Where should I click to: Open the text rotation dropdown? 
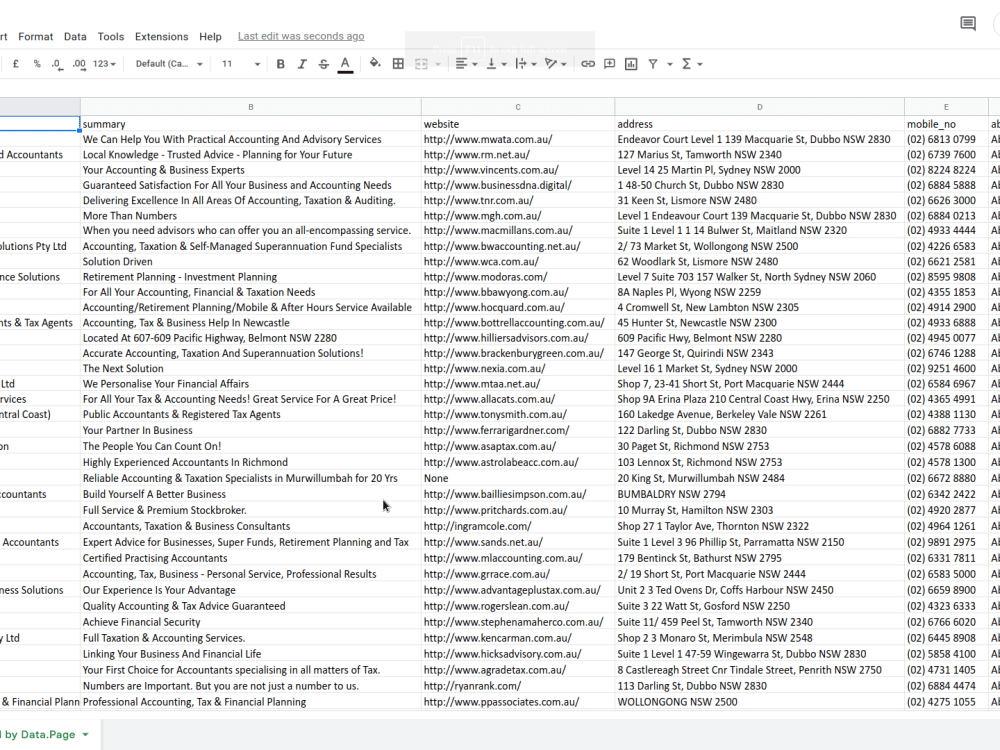coord(555,64)
